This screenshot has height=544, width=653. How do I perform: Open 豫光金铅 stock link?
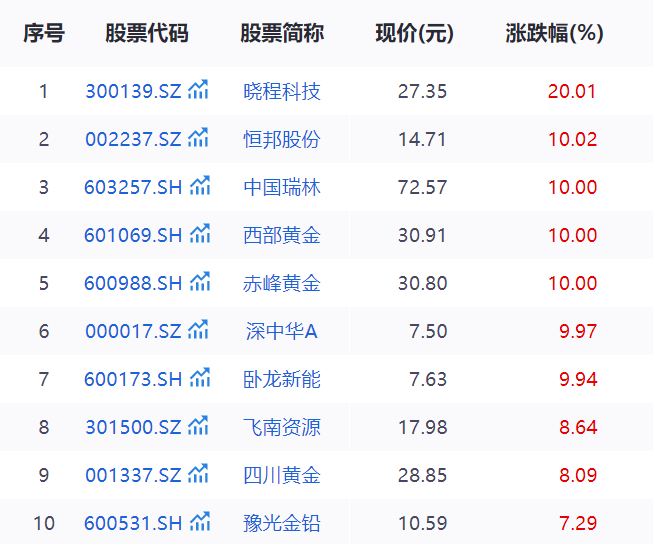[282, 524]
